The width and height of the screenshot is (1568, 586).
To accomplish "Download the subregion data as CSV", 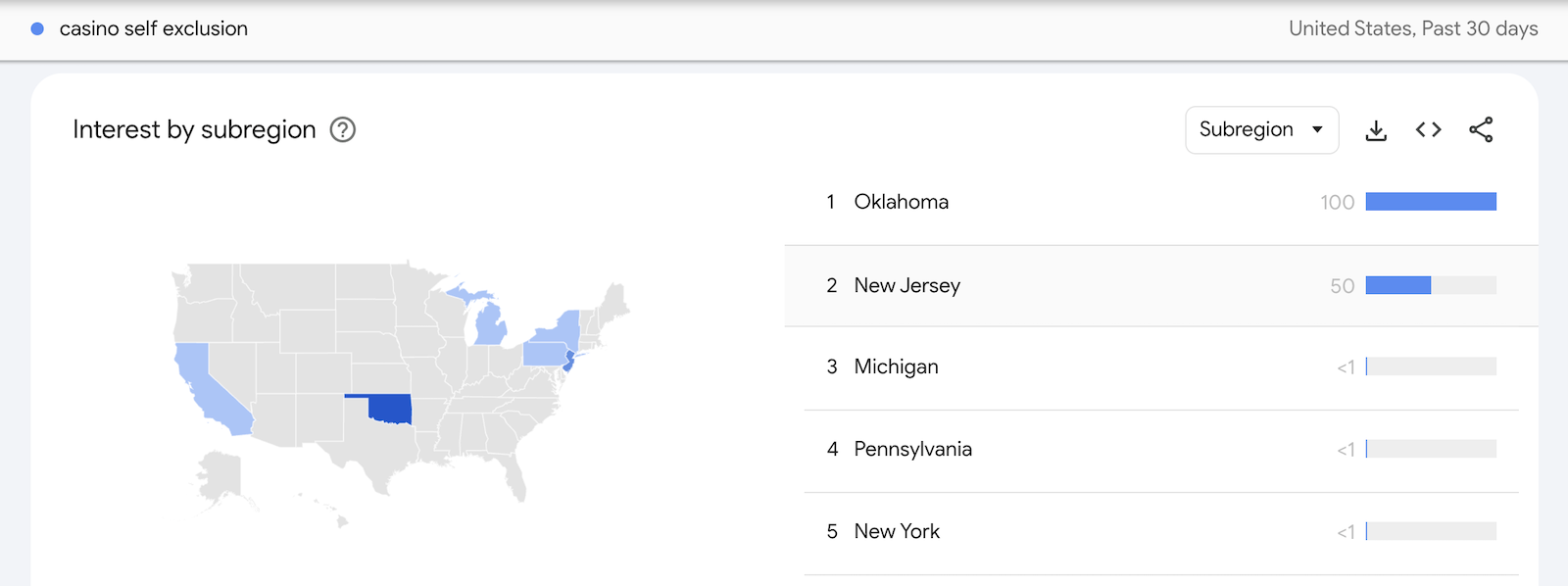I will pos(1376,130).
